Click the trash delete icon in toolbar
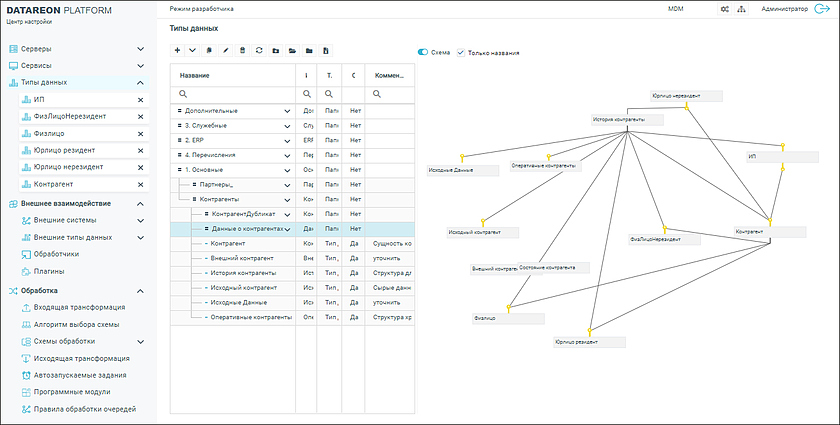This screenshot has width=840, height=425. 242,50
